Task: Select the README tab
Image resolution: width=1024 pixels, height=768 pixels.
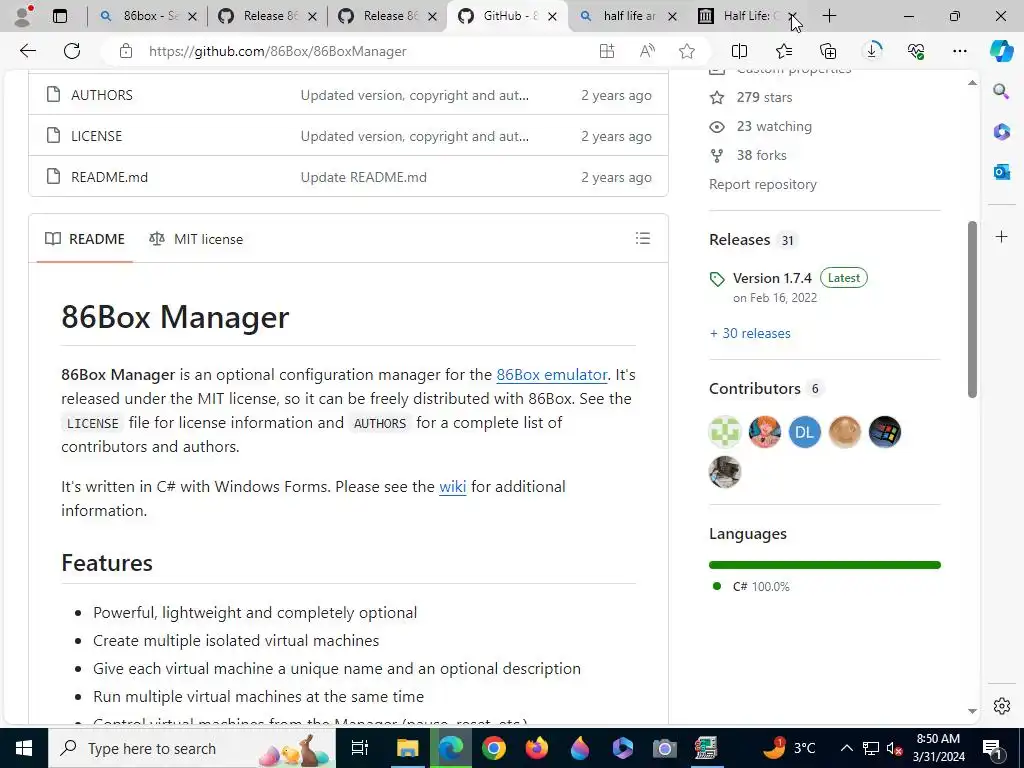Action: [x=85, y=239]
